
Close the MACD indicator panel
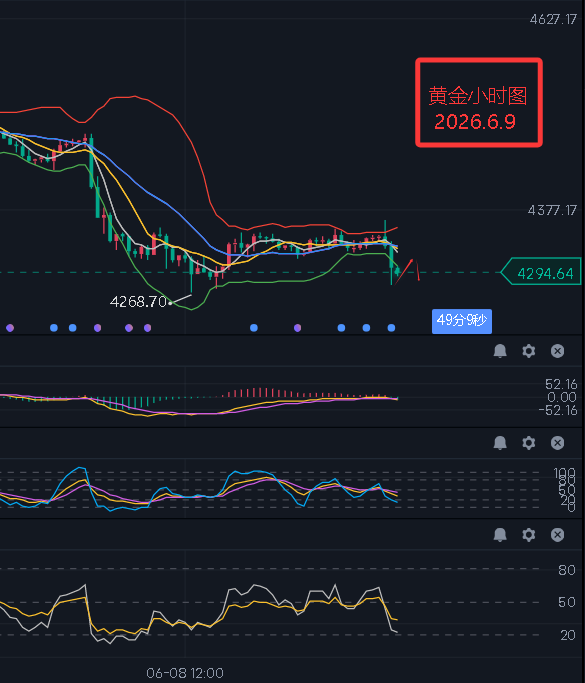[558, 351]
